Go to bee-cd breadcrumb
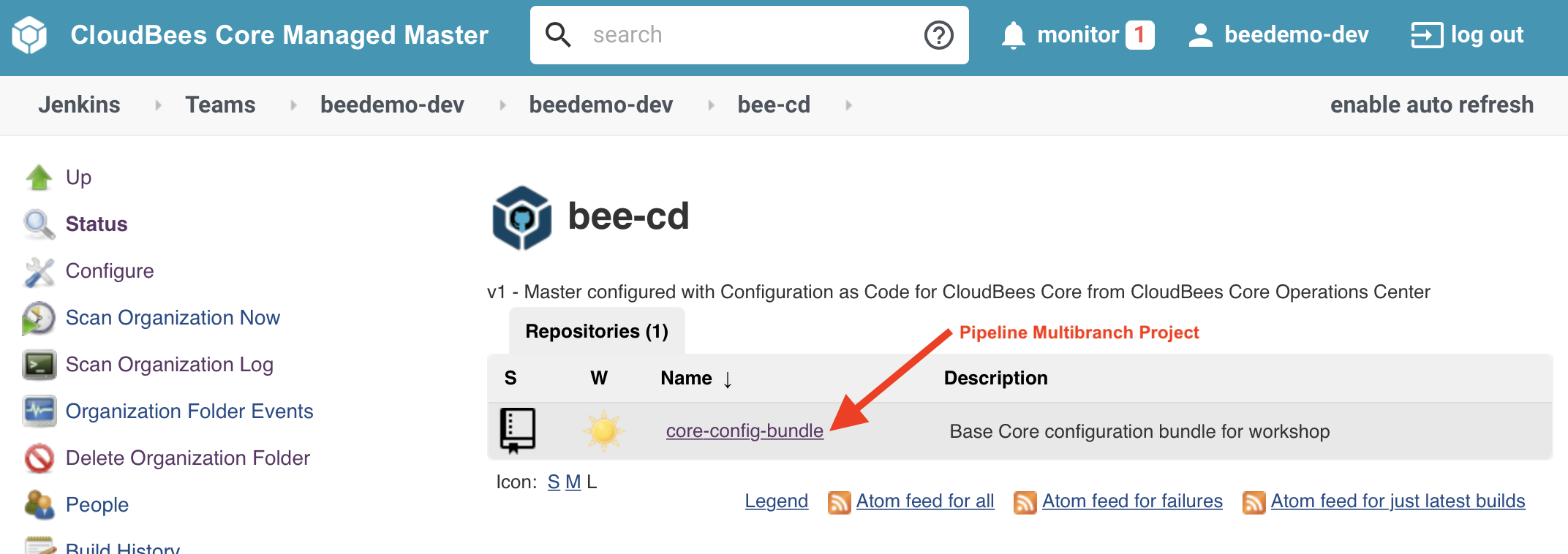The height and width of the screenshot is (554, 1568). coord(774,105)
